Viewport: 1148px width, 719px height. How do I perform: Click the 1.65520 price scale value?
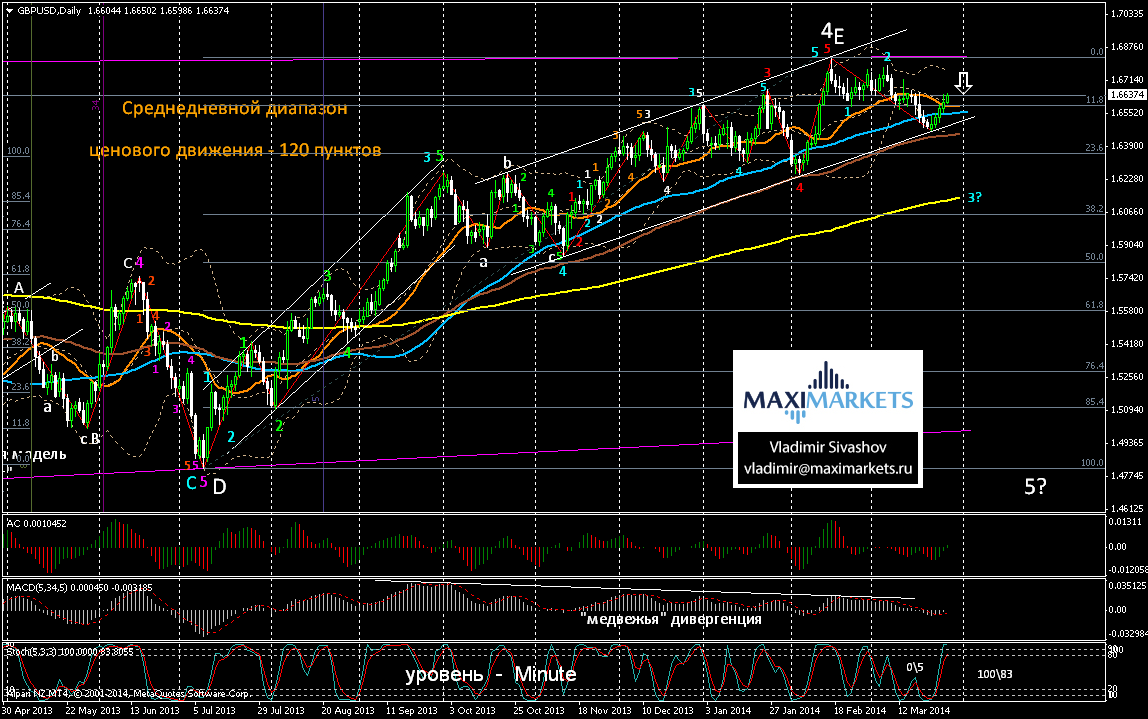pyautogui.click(x=1128, y=113)
